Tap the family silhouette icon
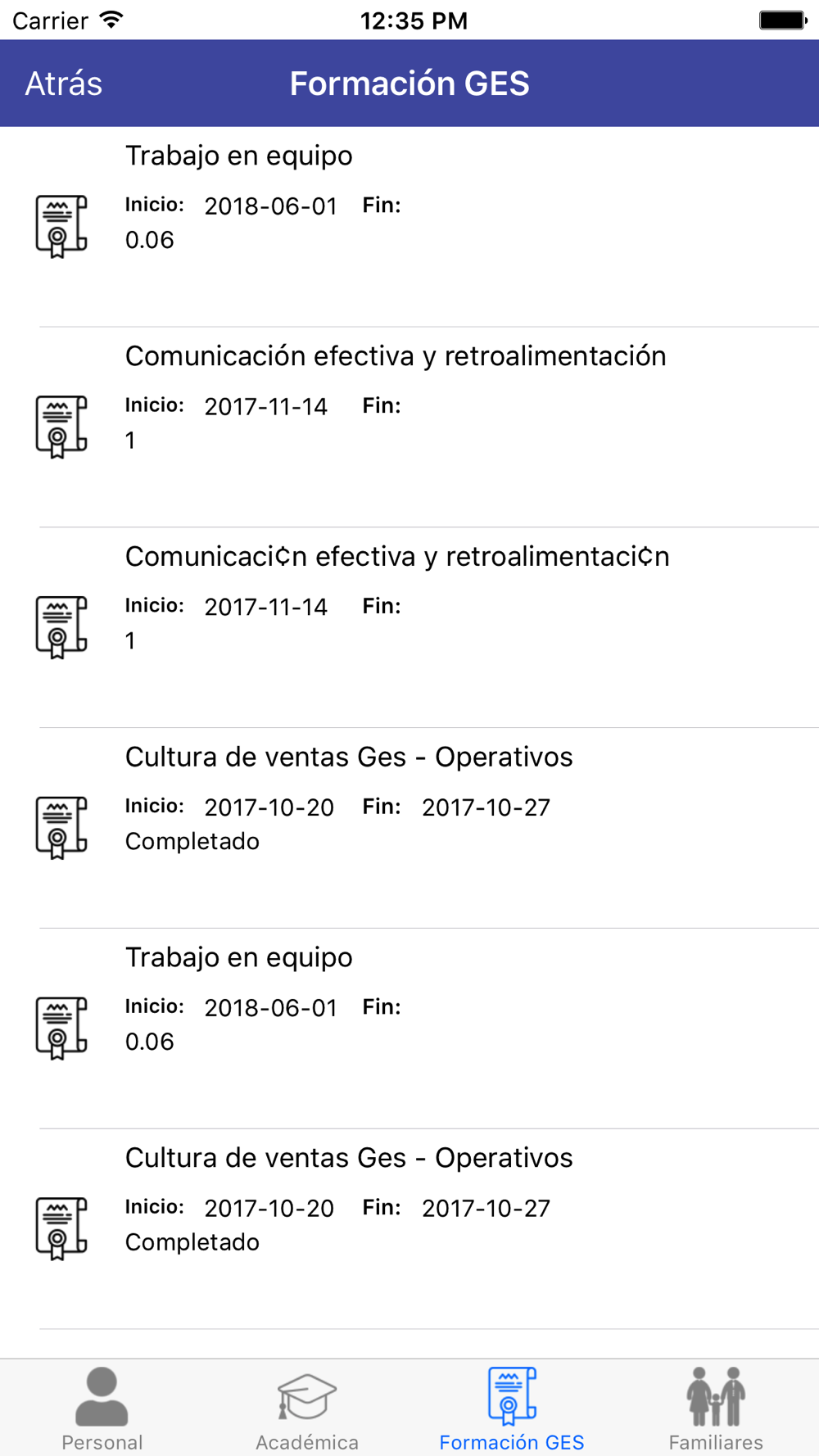This screenshot has height=1456, width=819. tap(716, 1396)
